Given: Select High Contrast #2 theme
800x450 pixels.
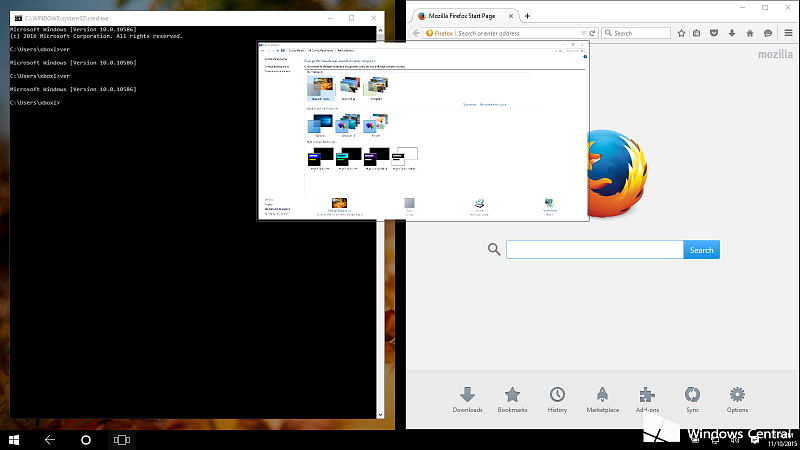Looking at the screenshot, I should [x=348, y=159].
